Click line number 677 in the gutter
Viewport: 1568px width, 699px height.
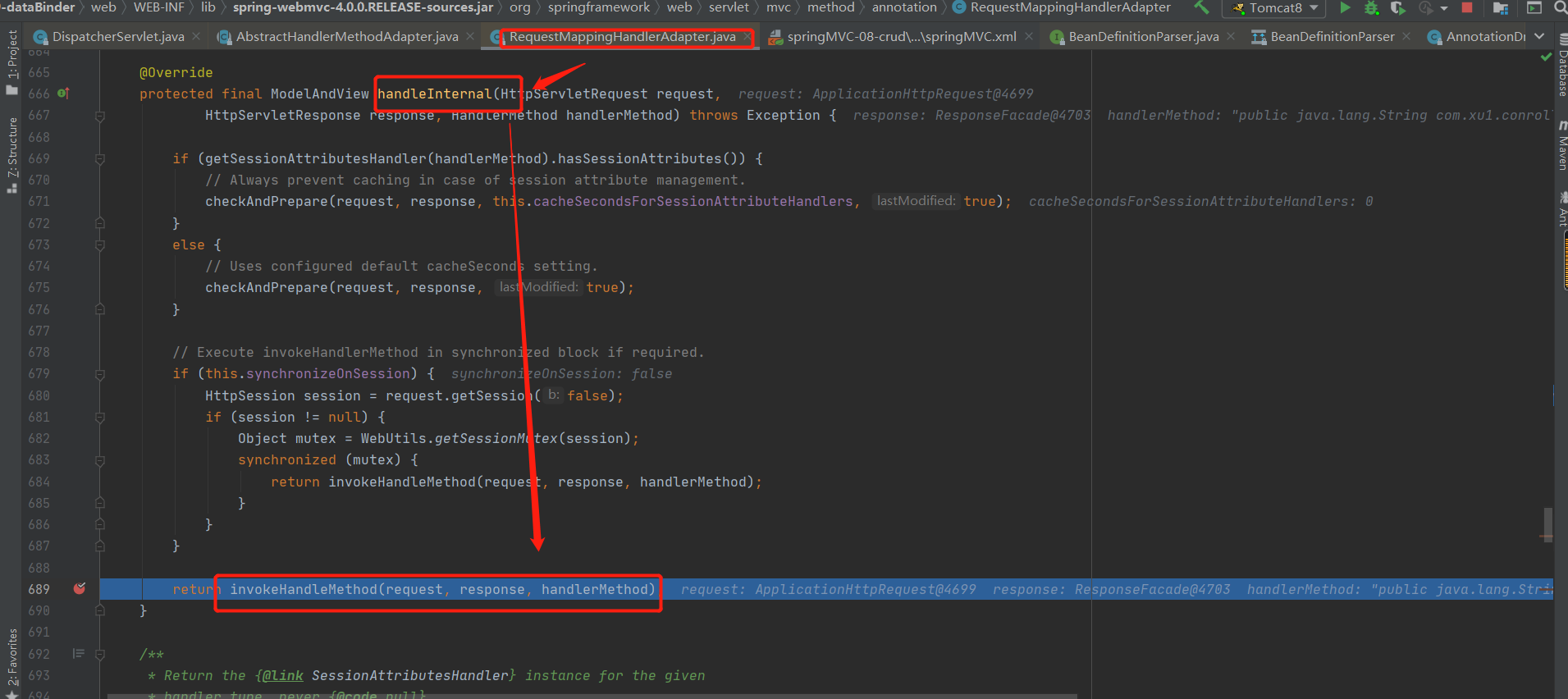[39, 331]
